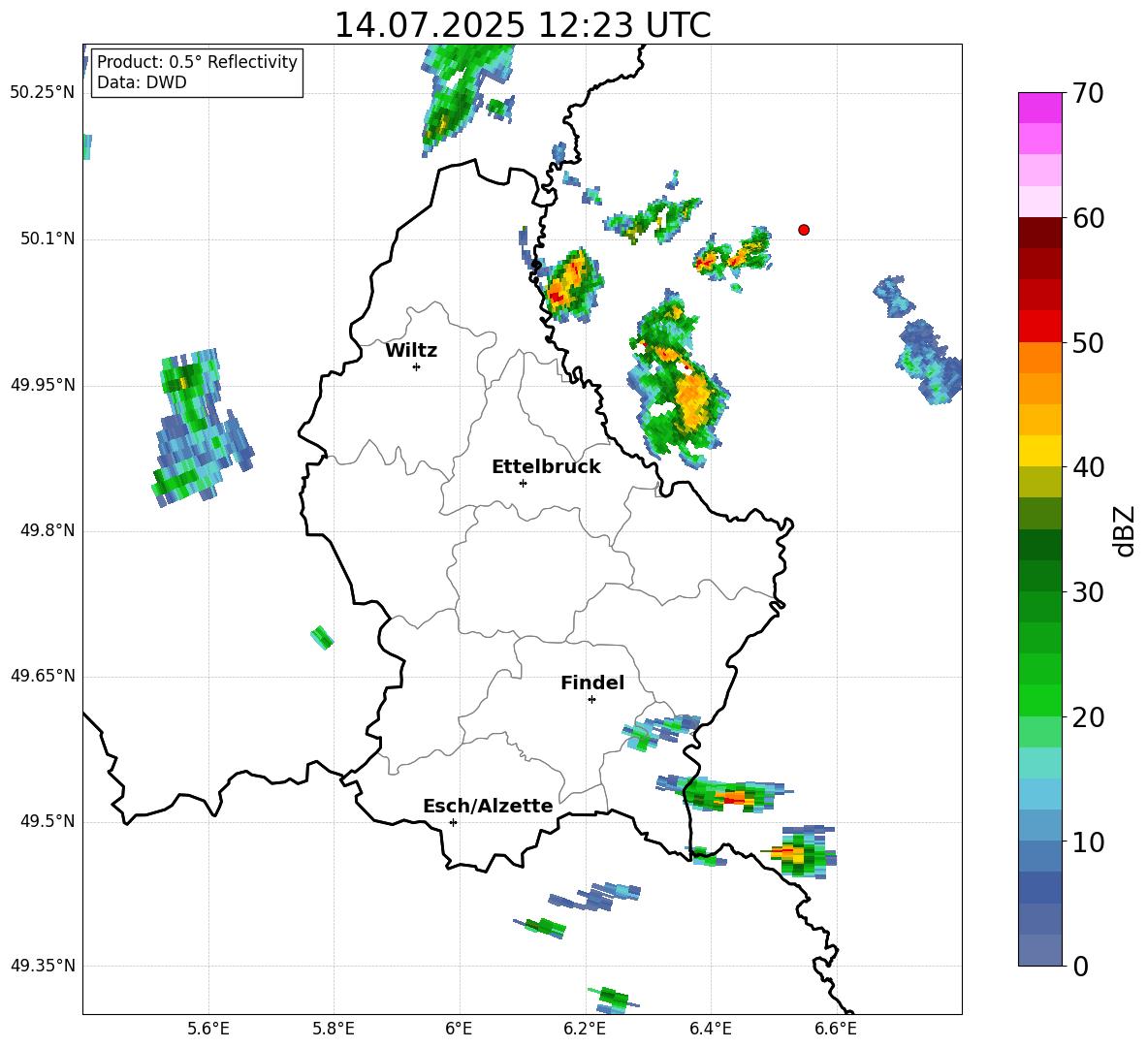Click the 5.6°E longitude label
This screenshot has height=1048, width=1148.
tap(208, 1030)
